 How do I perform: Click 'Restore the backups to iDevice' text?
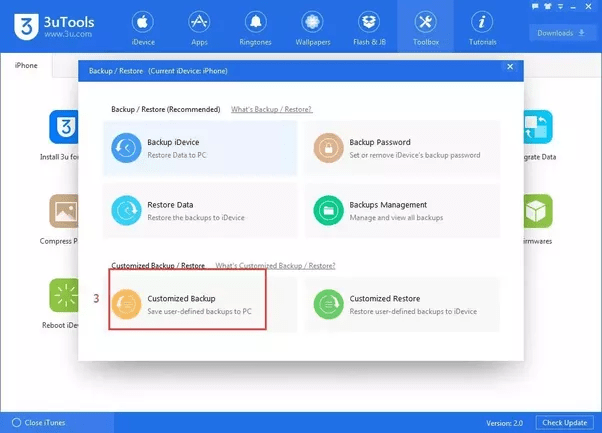[196, 218]
